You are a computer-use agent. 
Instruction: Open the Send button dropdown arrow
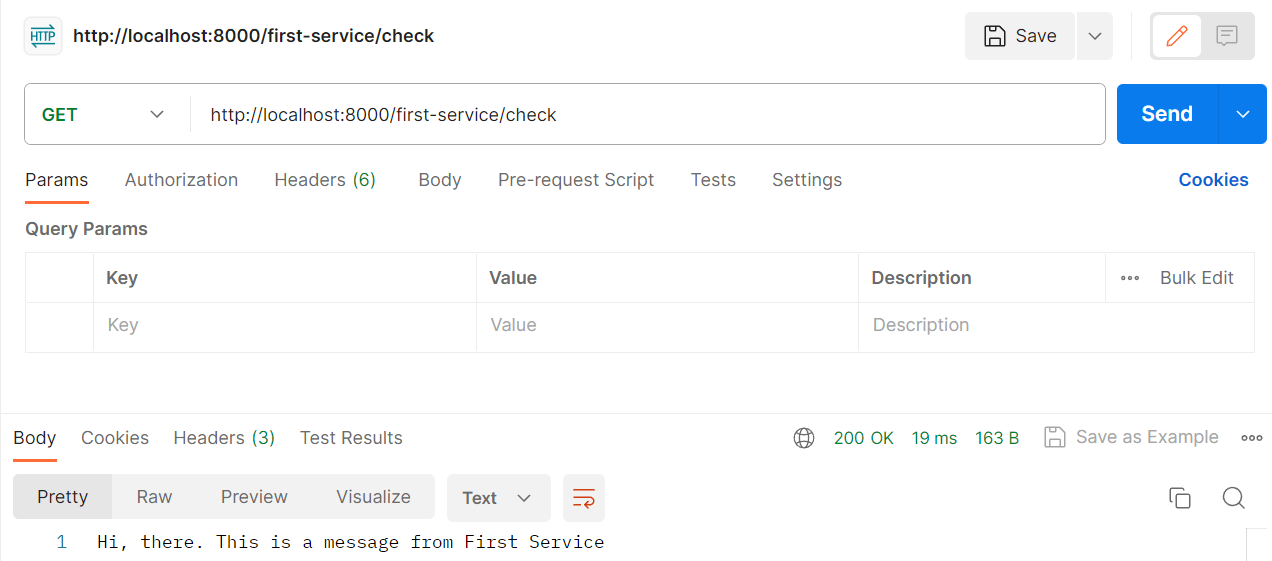coord(1243,114)
